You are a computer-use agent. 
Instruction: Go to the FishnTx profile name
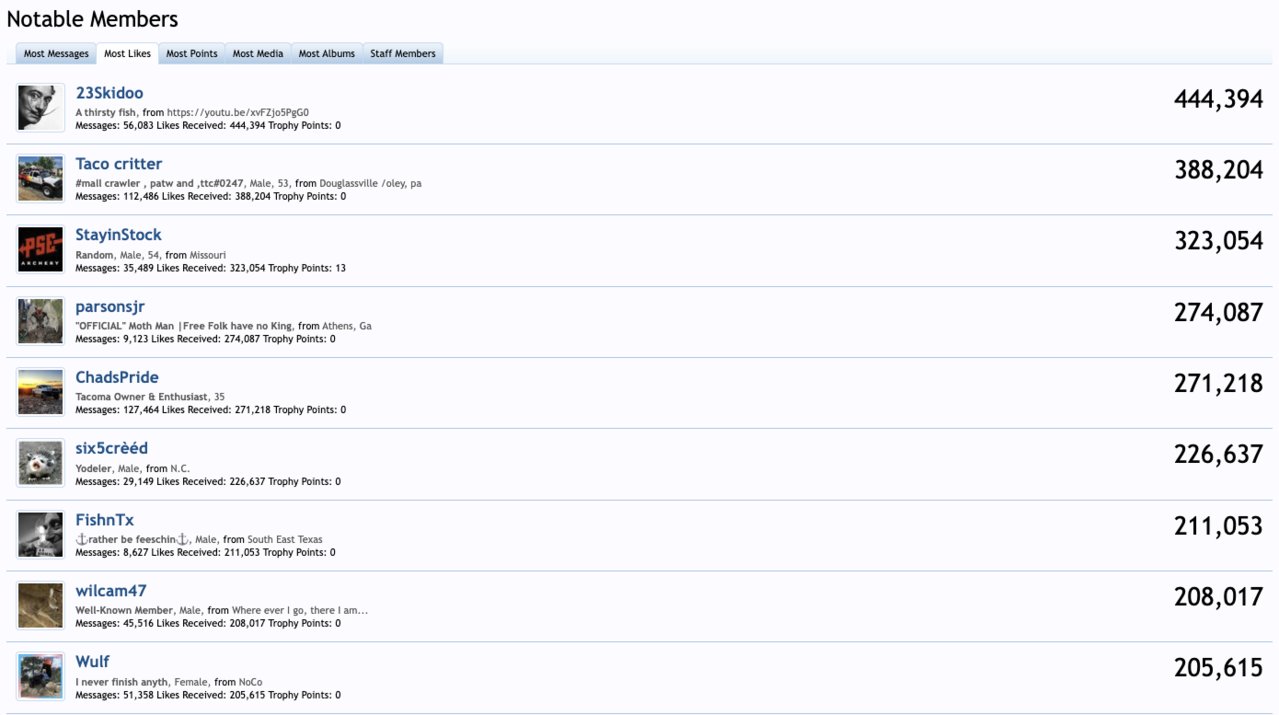click(x=104, y=521)
